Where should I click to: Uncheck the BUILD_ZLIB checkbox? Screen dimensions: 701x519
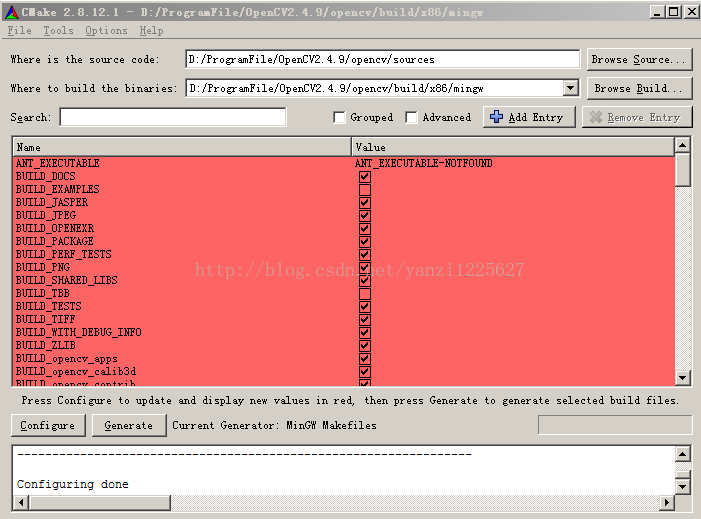[365, 346]
